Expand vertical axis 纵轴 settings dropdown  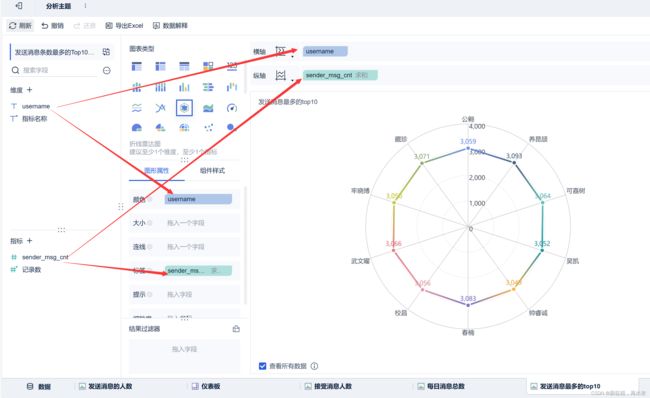coord(284,75)
